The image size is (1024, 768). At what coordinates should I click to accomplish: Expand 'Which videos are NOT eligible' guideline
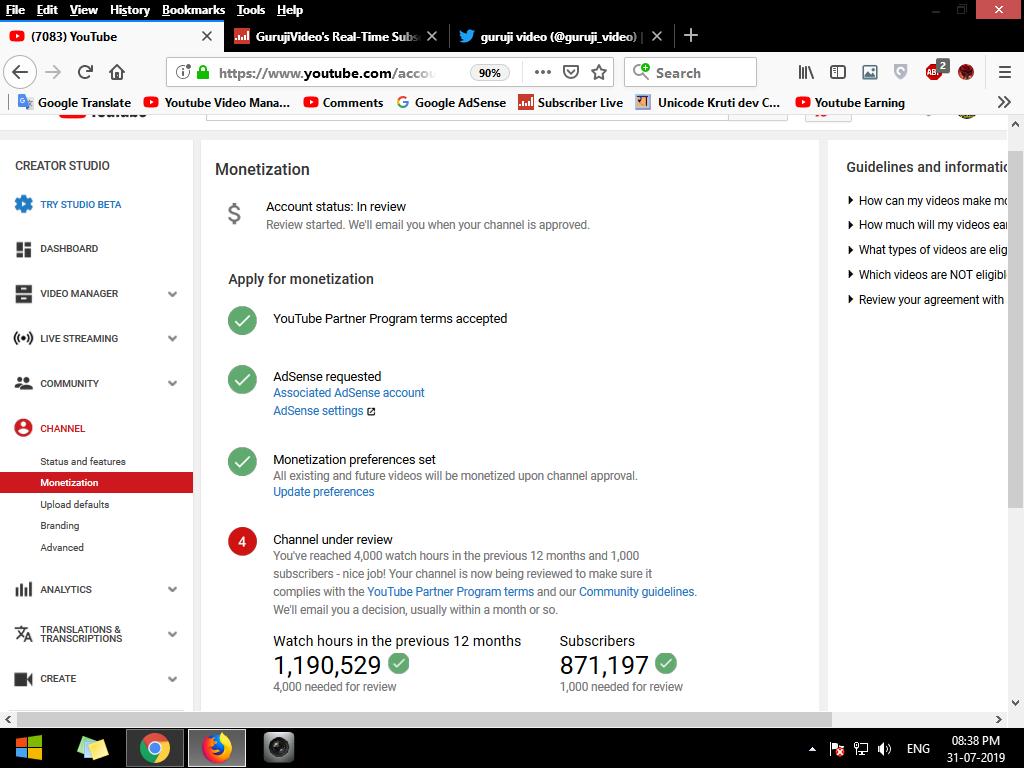pyautogui.click(x=927, y=274)
